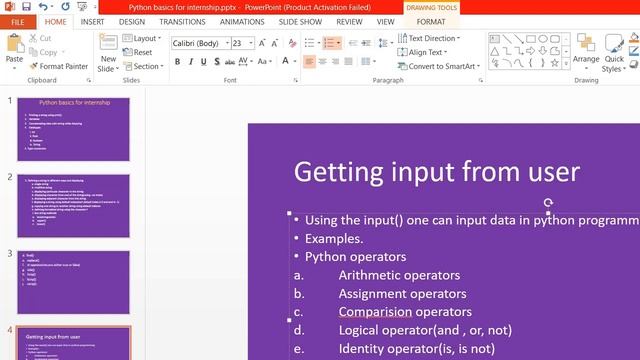Open the Columns dropdown
Image resolution: width=640 pixels, height=360 pixels.
[x=368, y=62]
